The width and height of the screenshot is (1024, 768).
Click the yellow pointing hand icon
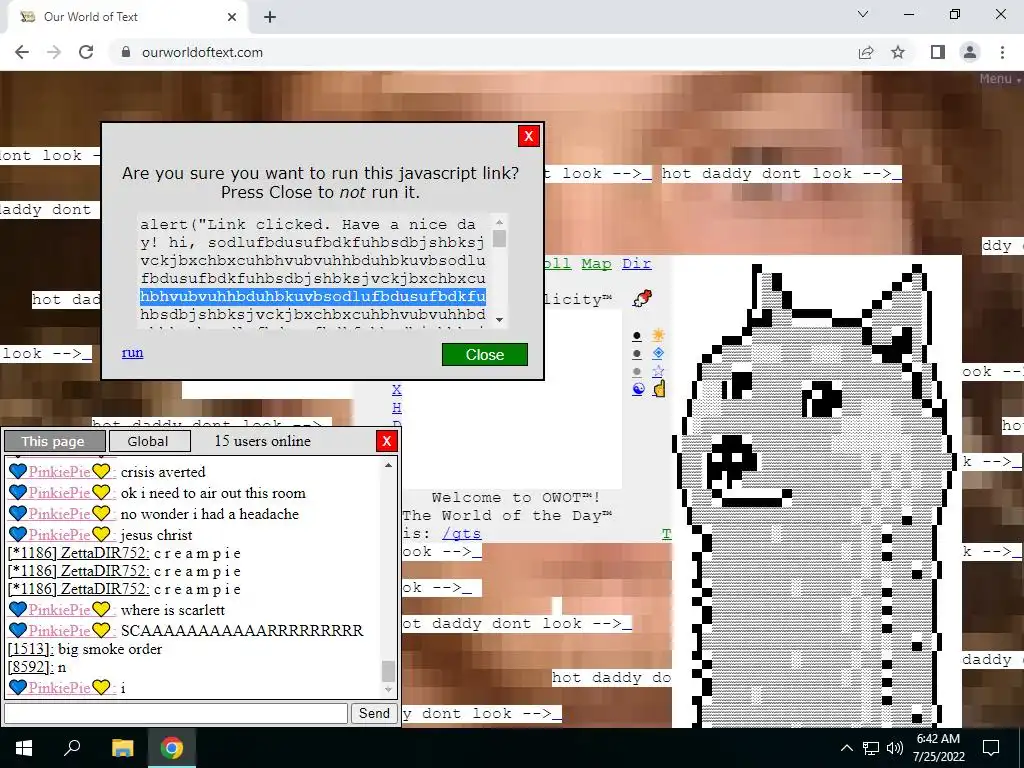(659, 389)
